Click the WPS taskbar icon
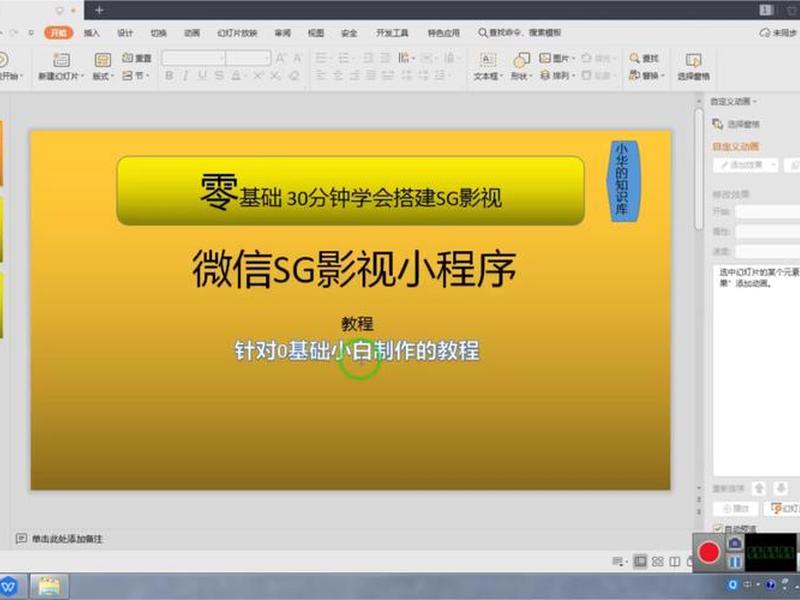Viewport: 800px width, 600px height. (x=9, y=586)
